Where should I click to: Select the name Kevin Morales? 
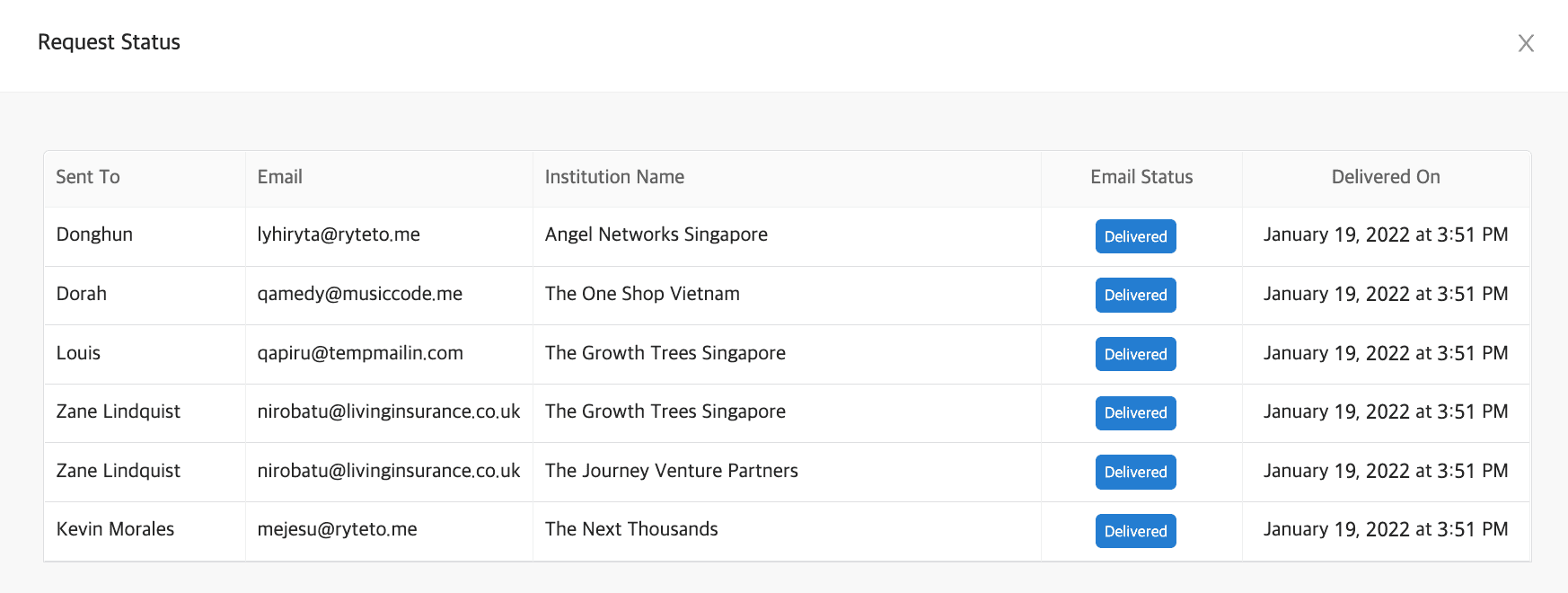point(115,529)
